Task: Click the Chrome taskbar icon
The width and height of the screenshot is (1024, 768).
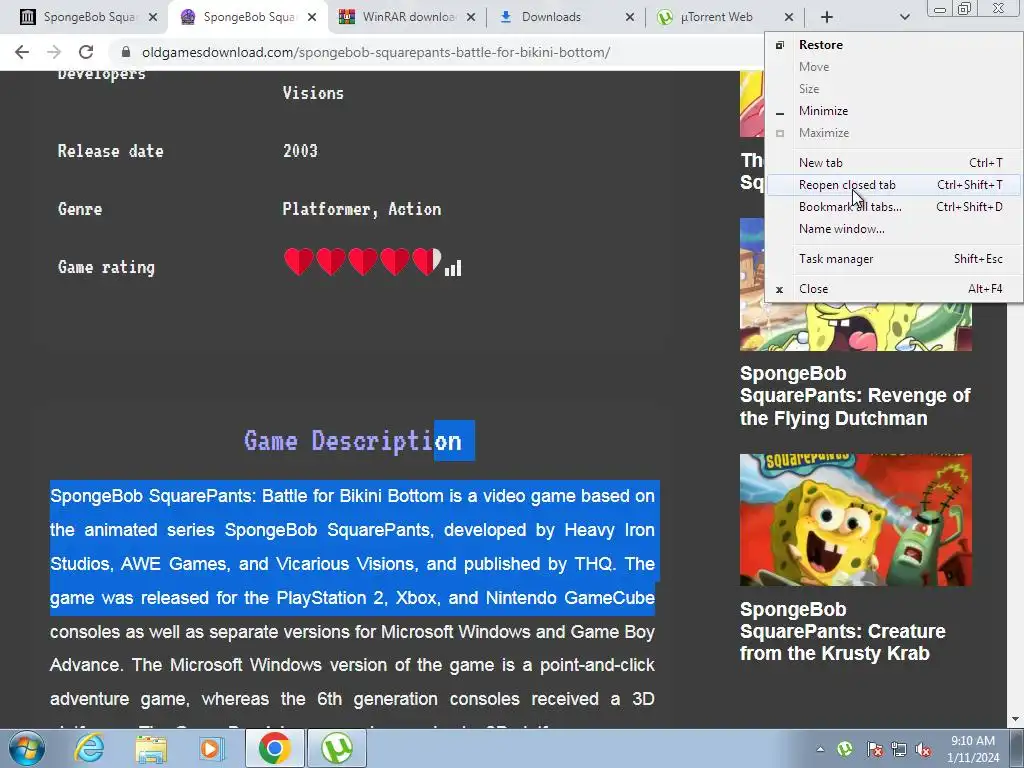Action: (x=274, y=748)
